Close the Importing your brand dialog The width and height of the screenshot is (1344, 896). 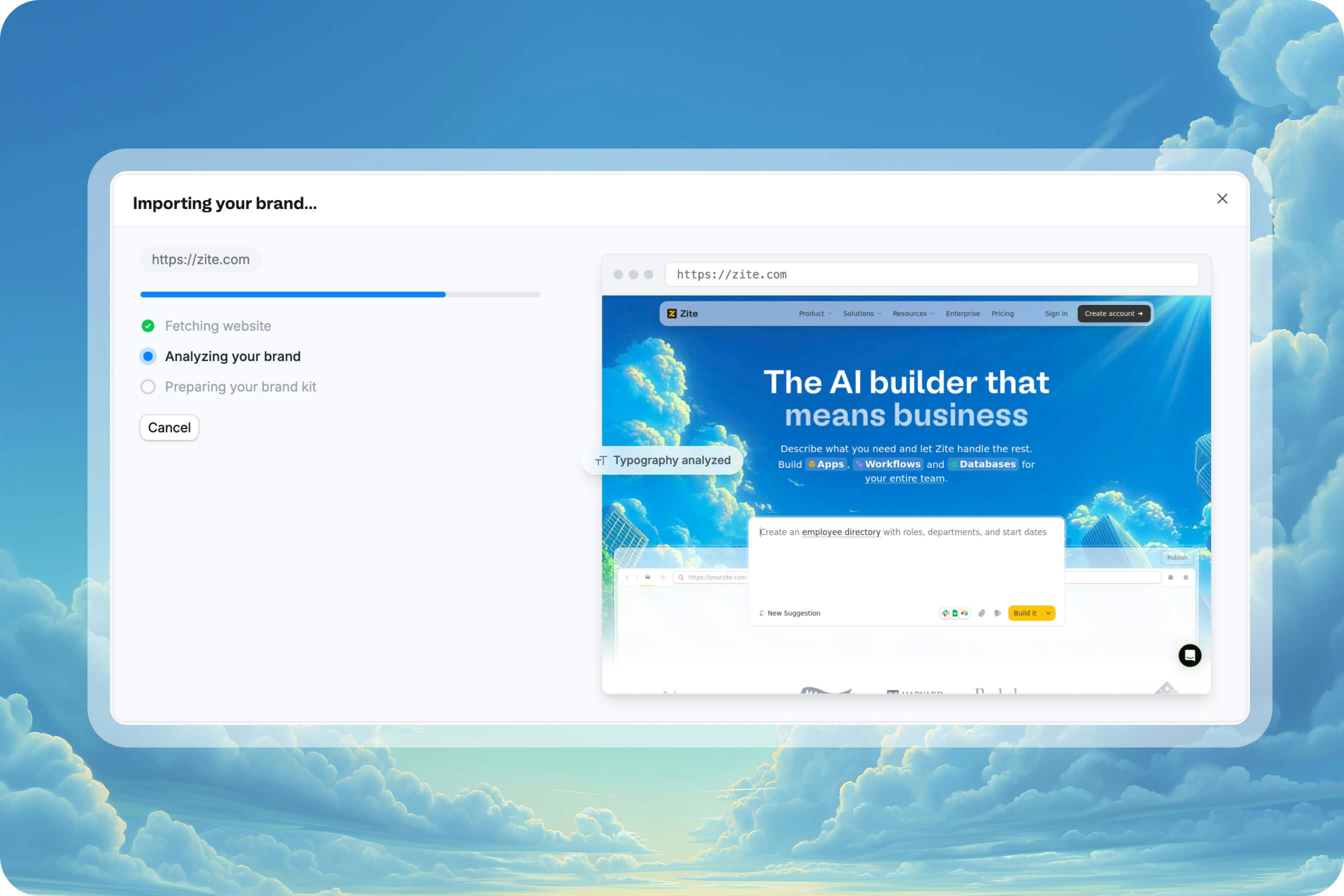1221,198
